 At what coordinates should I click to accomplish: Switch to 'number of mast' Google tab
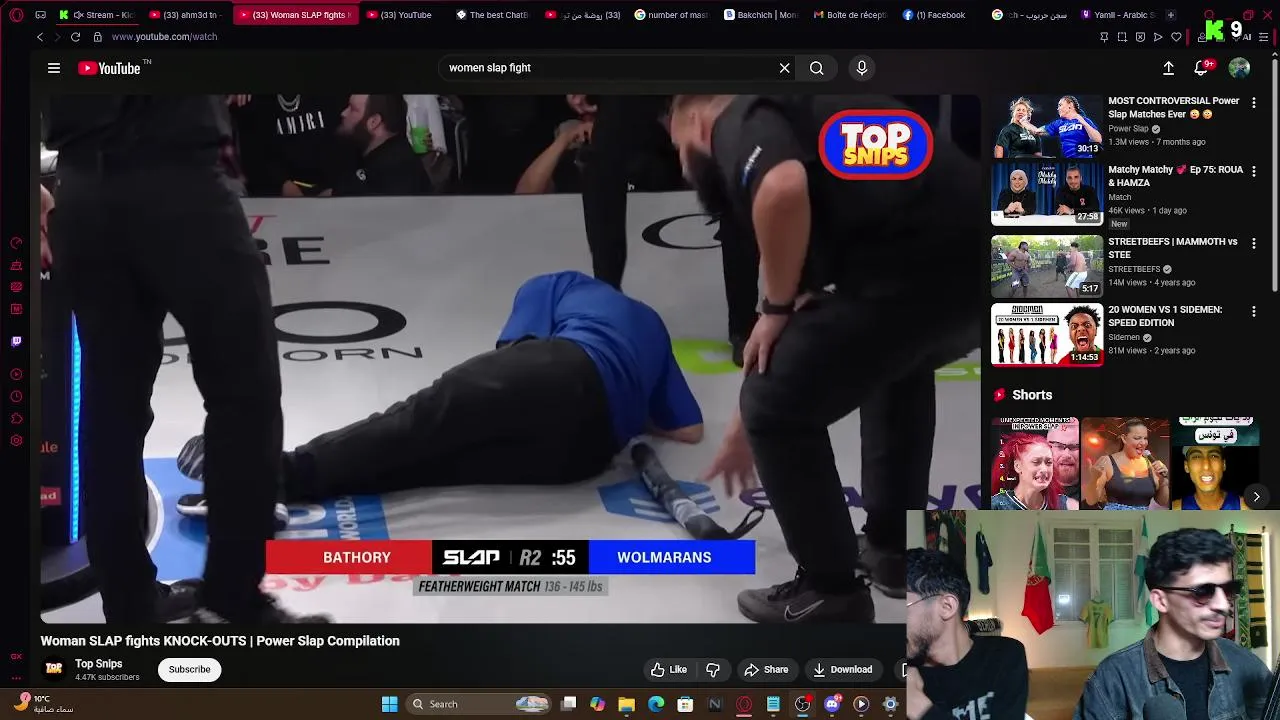(x=671, y=15)
